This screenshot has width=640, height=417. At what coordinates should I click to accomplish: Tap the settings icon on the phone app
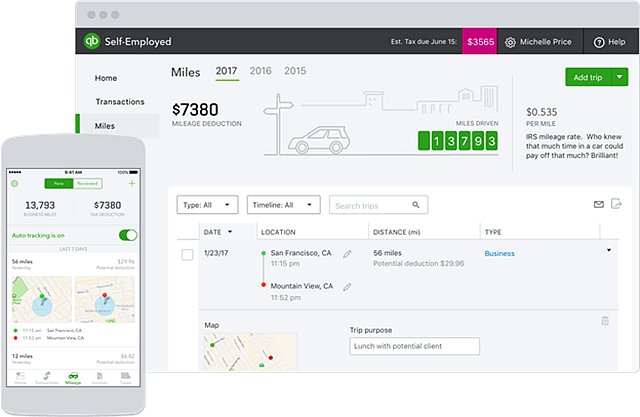pos(15,184)
